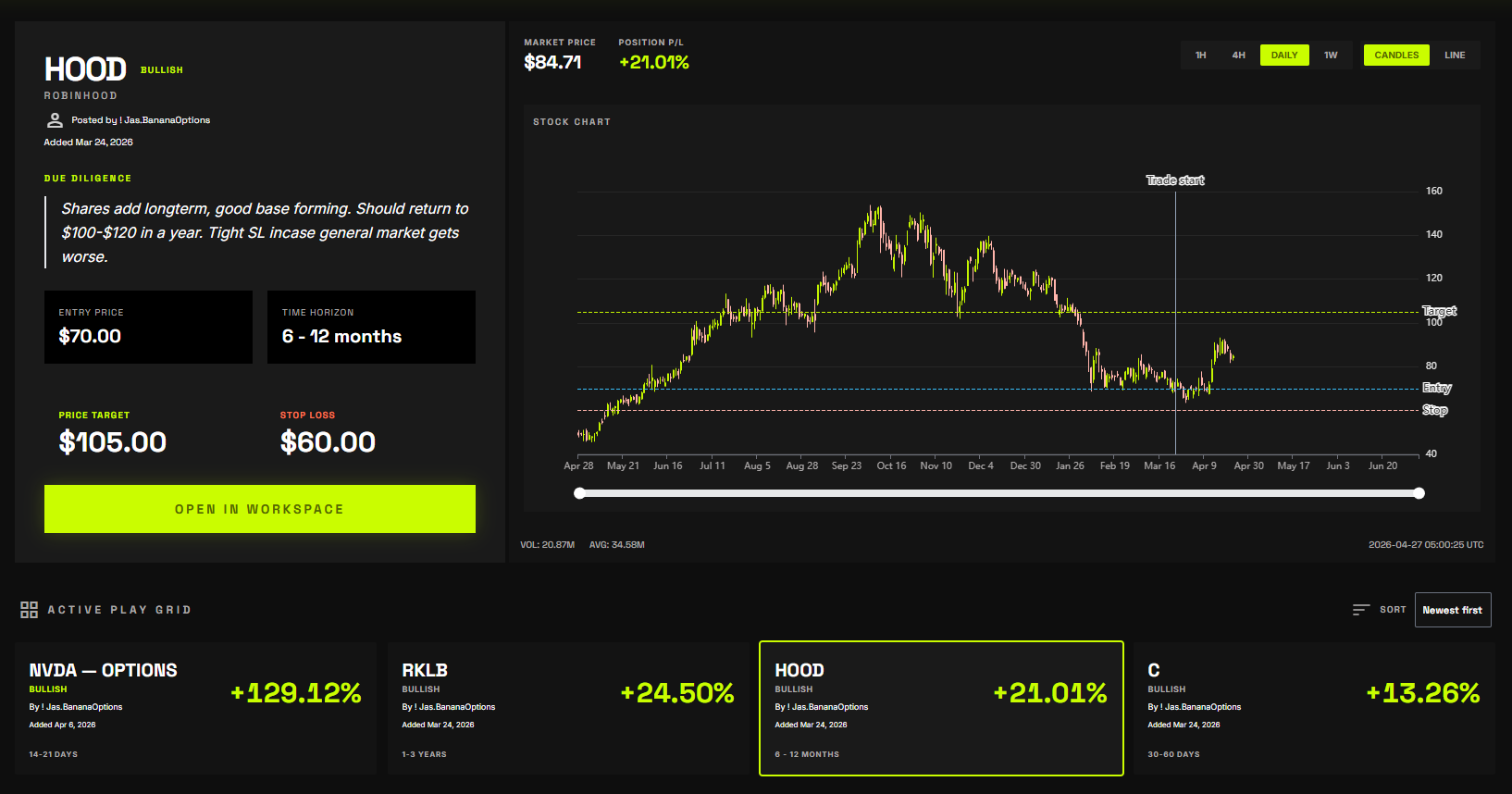Click the Posted by ! Jas.BananaOptions link
The width and height of the screenshot is (1512, 794).
(141, 120)
